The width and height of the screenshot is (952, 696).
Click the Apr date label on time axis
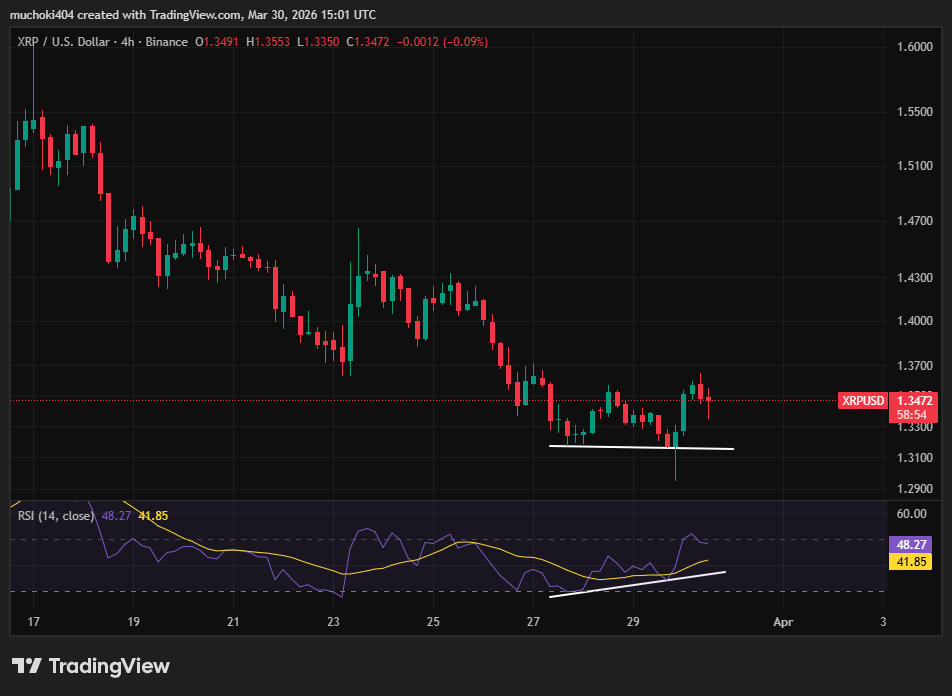[x=783, y=621]
